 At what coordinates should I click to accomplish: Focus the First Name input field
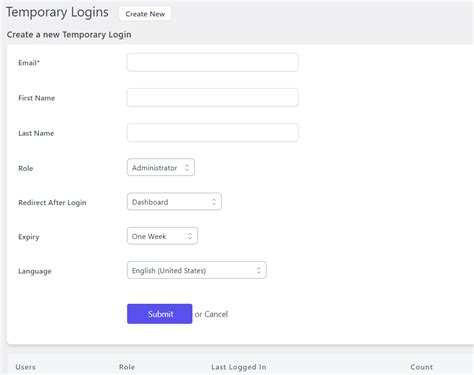pos(213,97)
